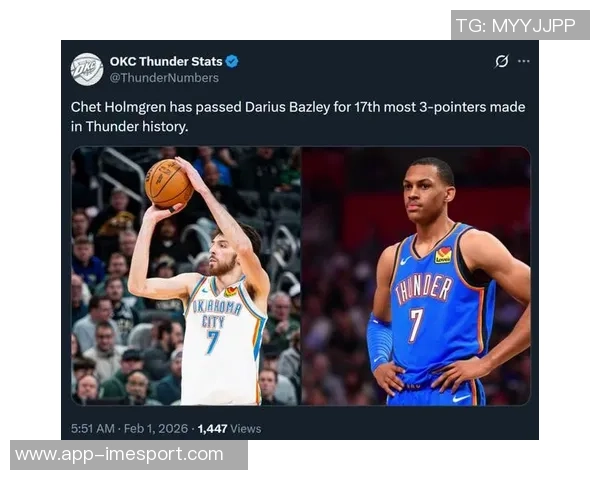
Task: Open the OKC Thunder Stats display name
Action: click(166, 61)
